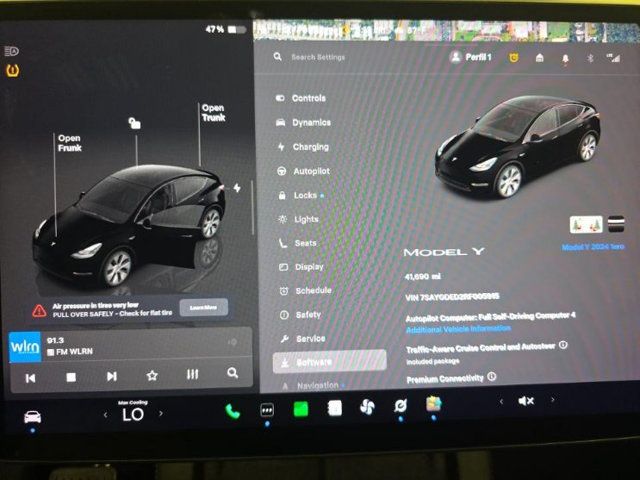This screenshot has width=640, height=480.
Task: Tap the tire pressure warning icon
Action: 13,71
